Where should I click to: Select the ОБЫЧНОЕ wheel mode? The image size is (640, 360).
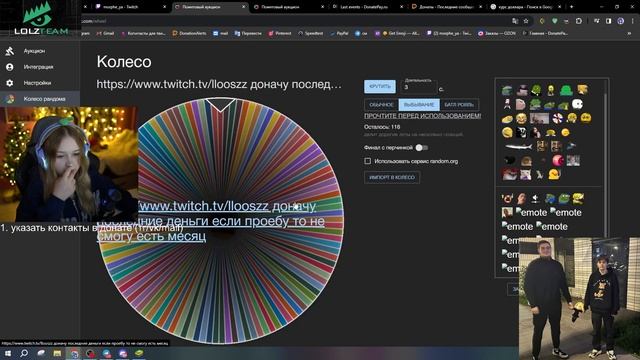point(381,105)
